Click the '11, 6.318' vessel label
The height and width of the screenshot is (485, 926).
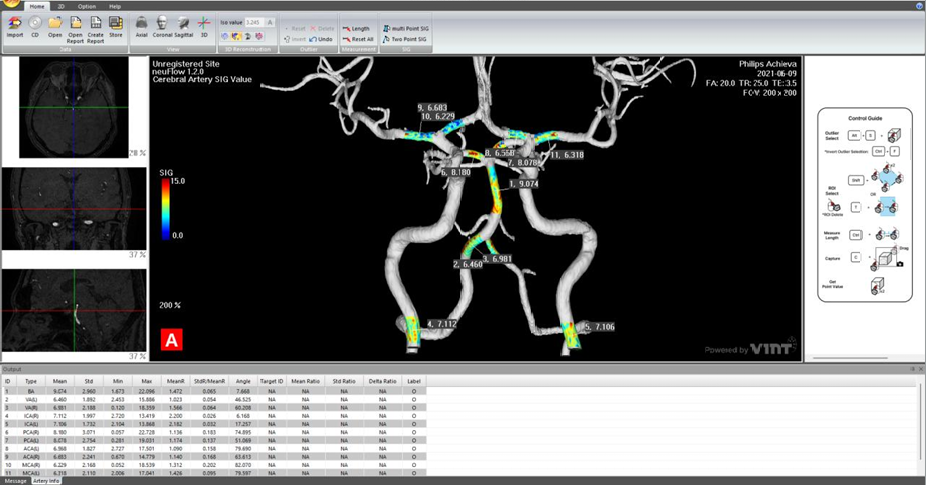point(566,155)
